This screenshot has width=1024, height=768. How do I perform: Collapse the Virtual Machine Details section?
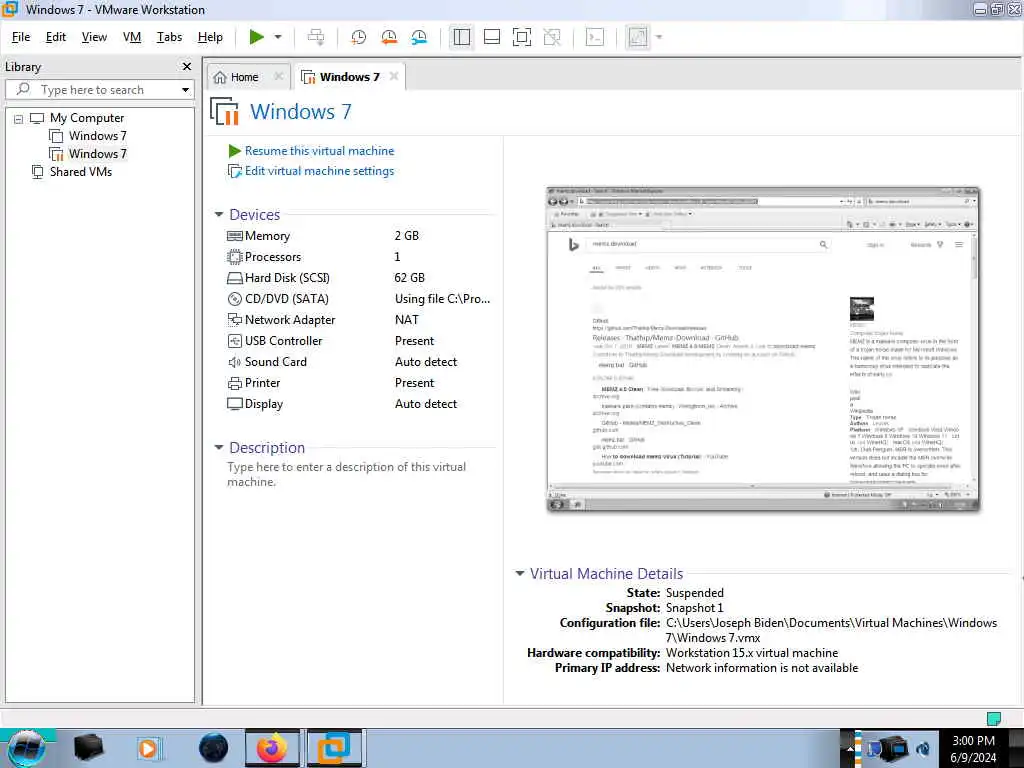(520, 573)
